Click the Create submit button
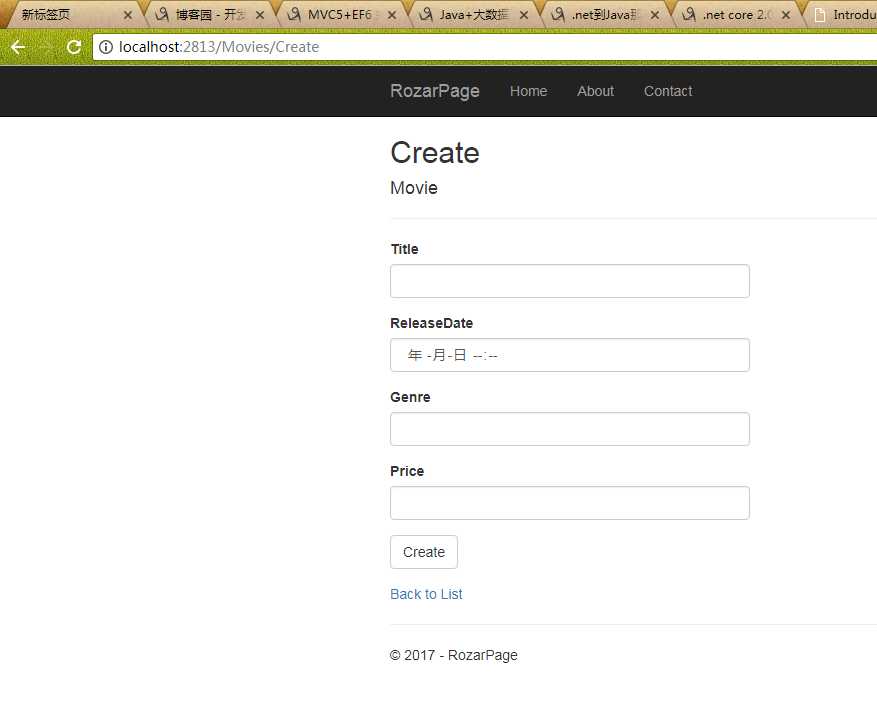 tap(424, 552)
